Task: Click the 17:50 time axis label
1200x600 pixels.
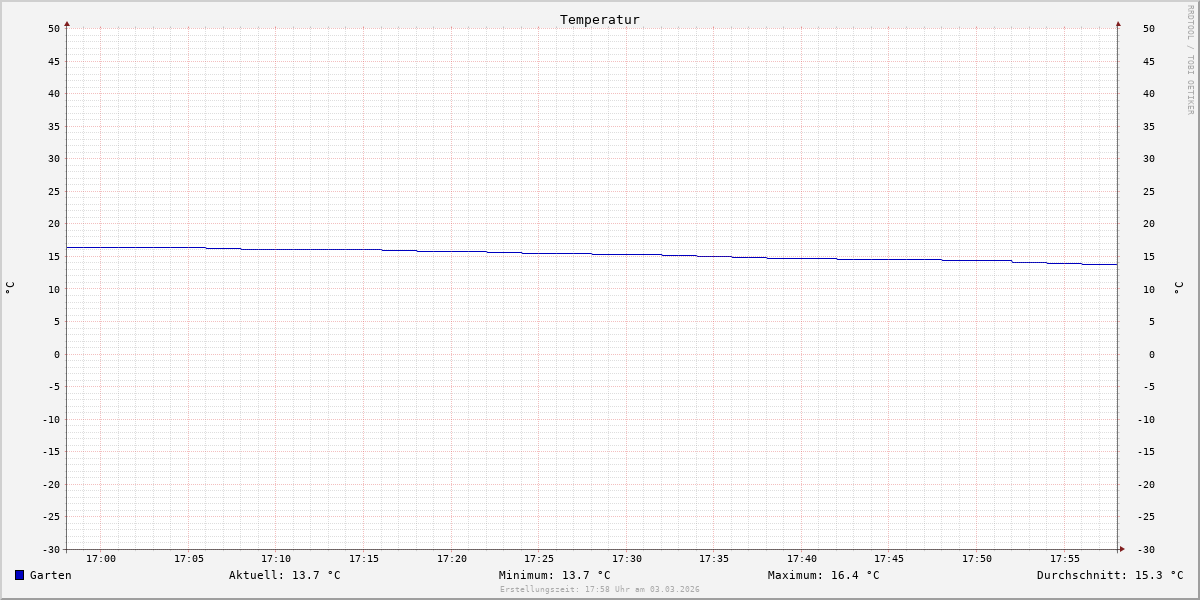Action: (977, 559)
